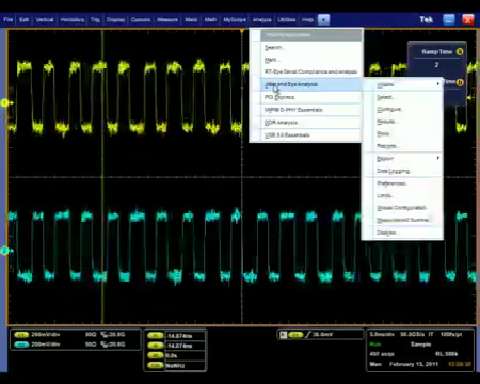Open the Vertical menu
The height and width of the screenshot is (384, 480).
[x=44, y=20]
